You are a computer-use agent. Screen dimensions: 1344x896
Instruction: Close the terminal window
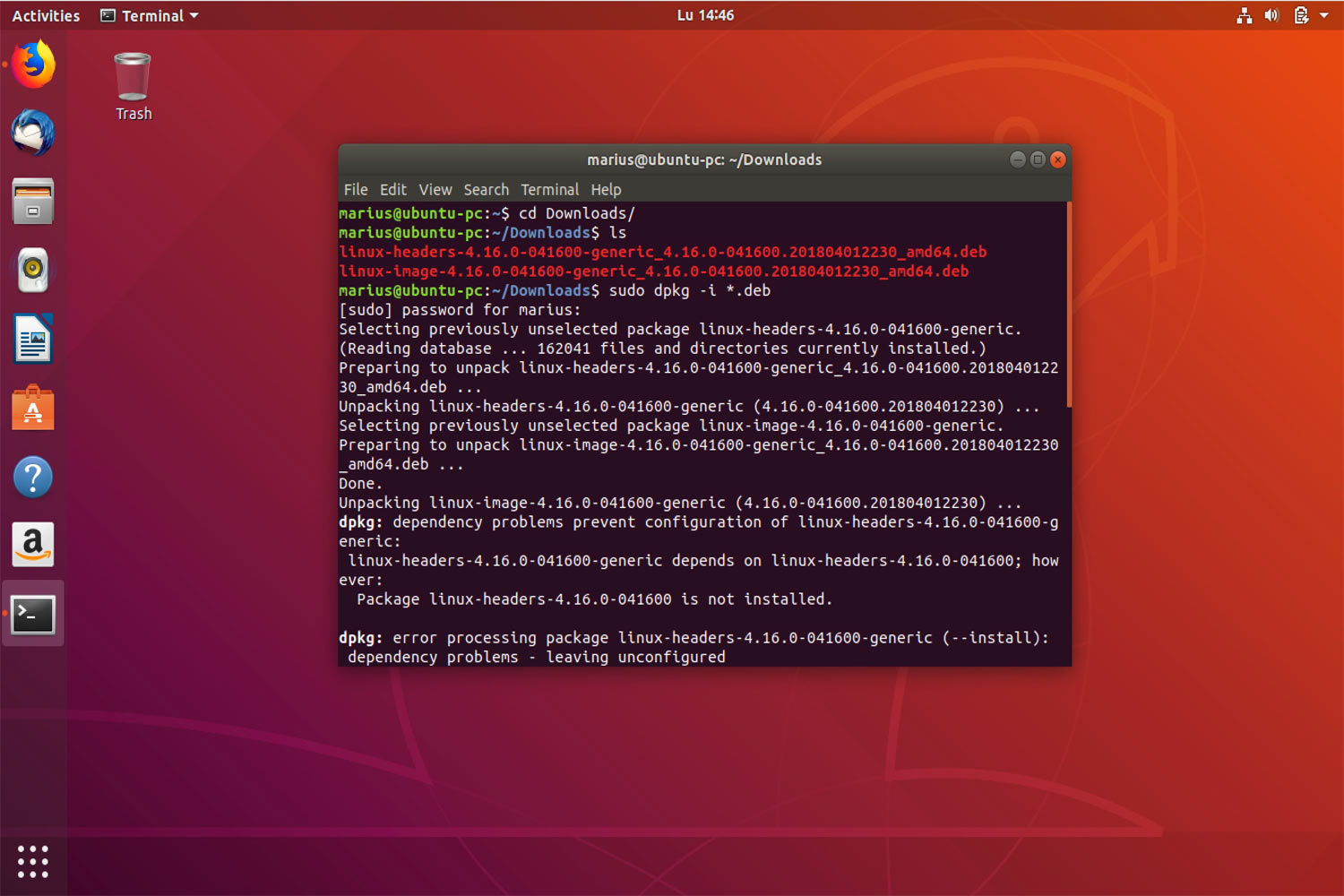[x=1058, y=159]
